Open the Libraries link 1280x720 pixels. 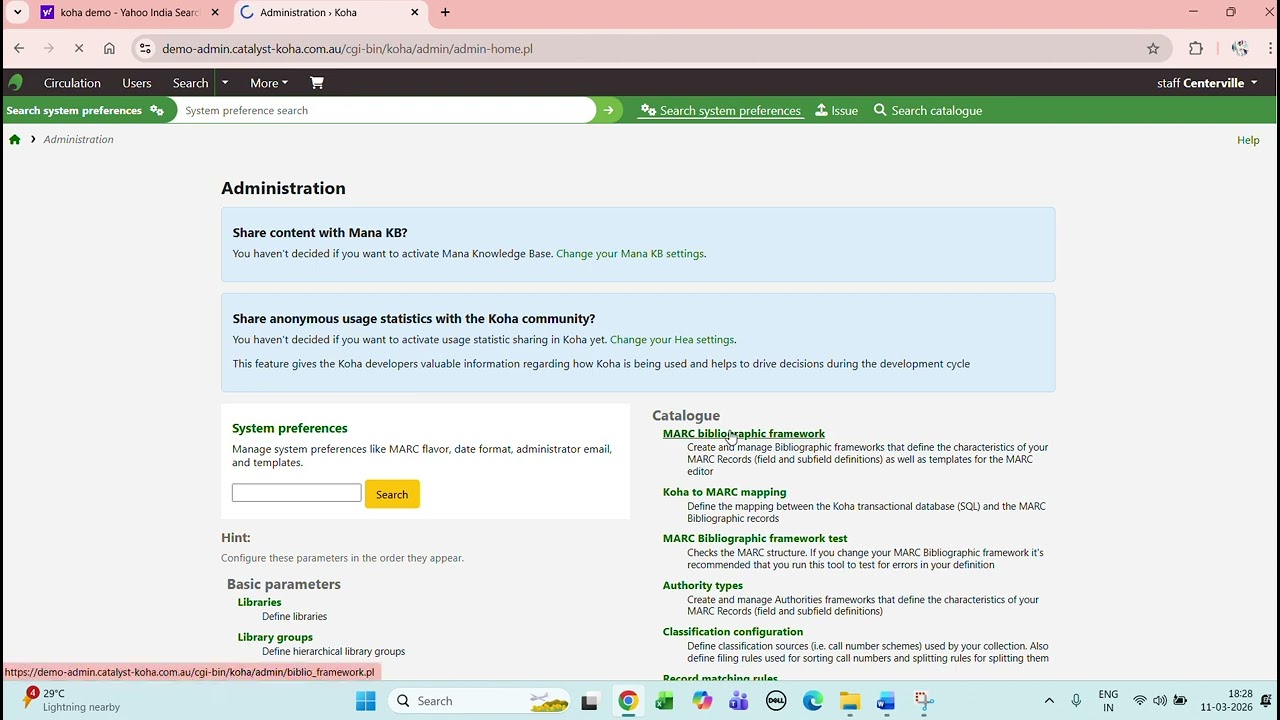click(260, 602)
